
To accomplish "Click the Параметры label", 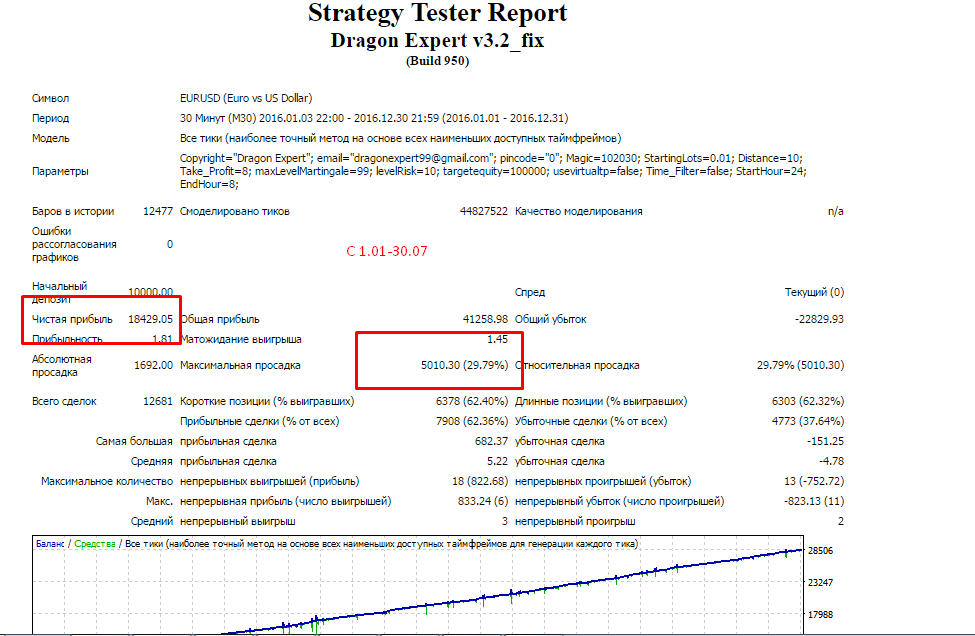I will [x=60, y=171].
